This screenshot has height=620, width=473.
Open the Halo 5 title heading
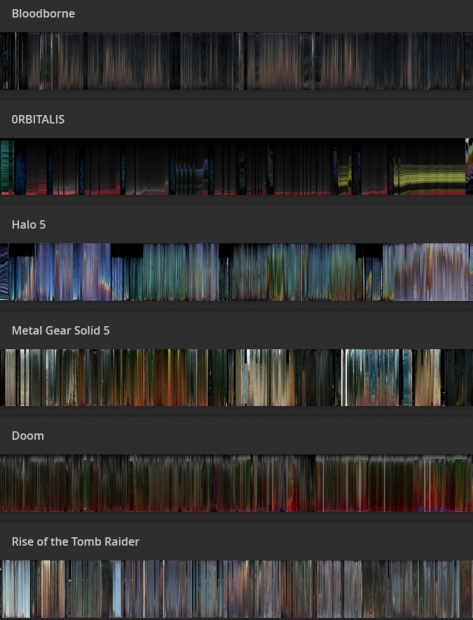click(x=28, y=225)
